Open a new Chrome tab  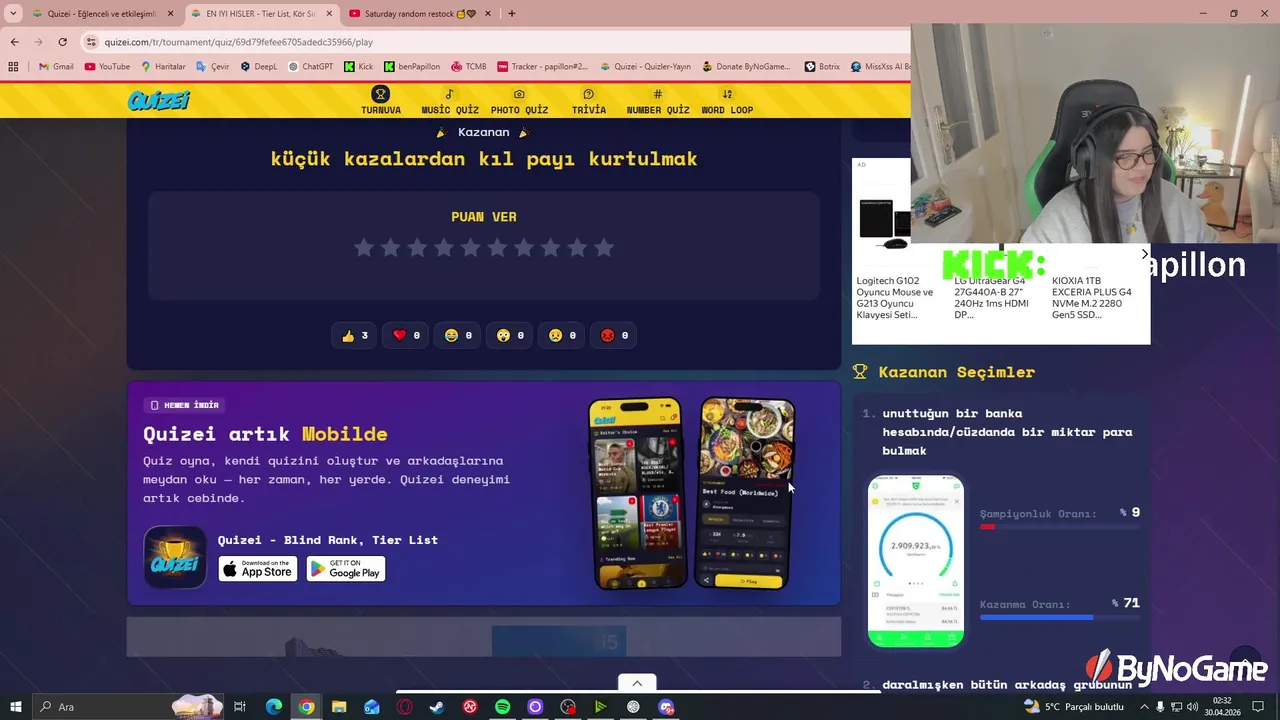[x=512, y=14]
